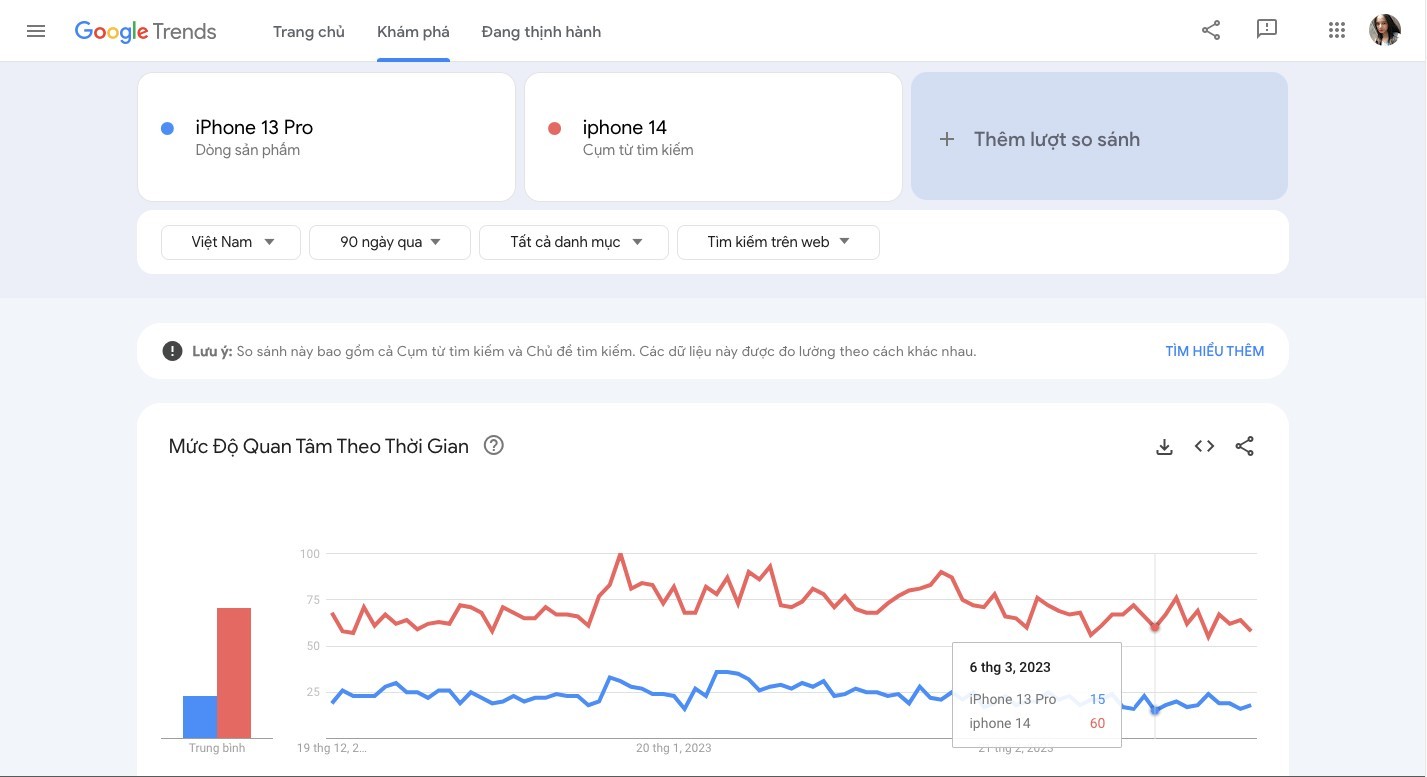Click the 100 value on the chart axis
This screenshot has height=777, width=1427.
coord(309,554)
